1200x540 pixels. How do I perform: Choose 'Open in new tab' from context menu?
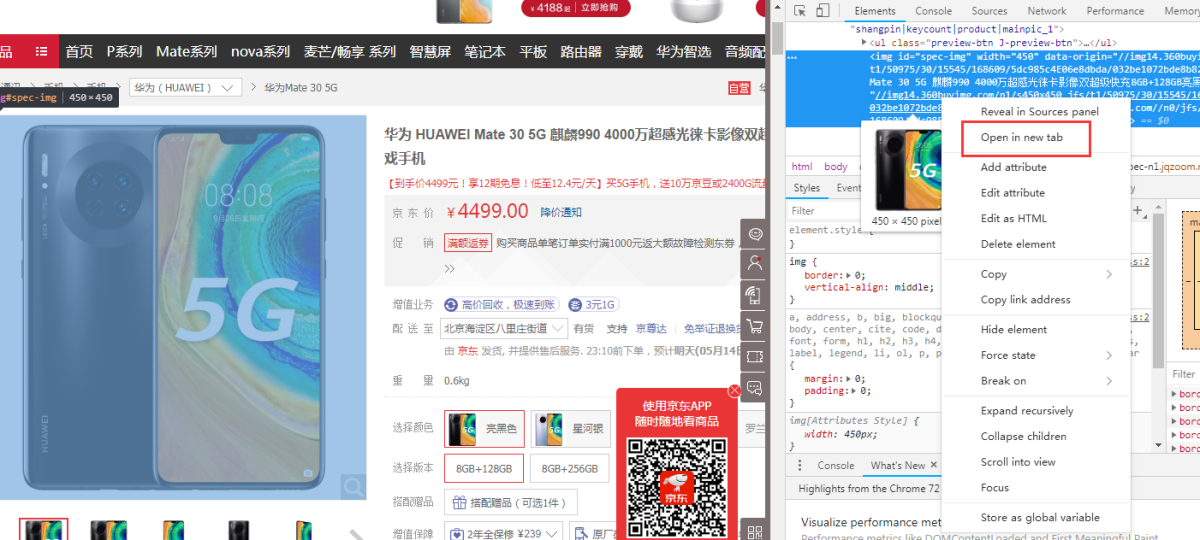(1021, 137)
